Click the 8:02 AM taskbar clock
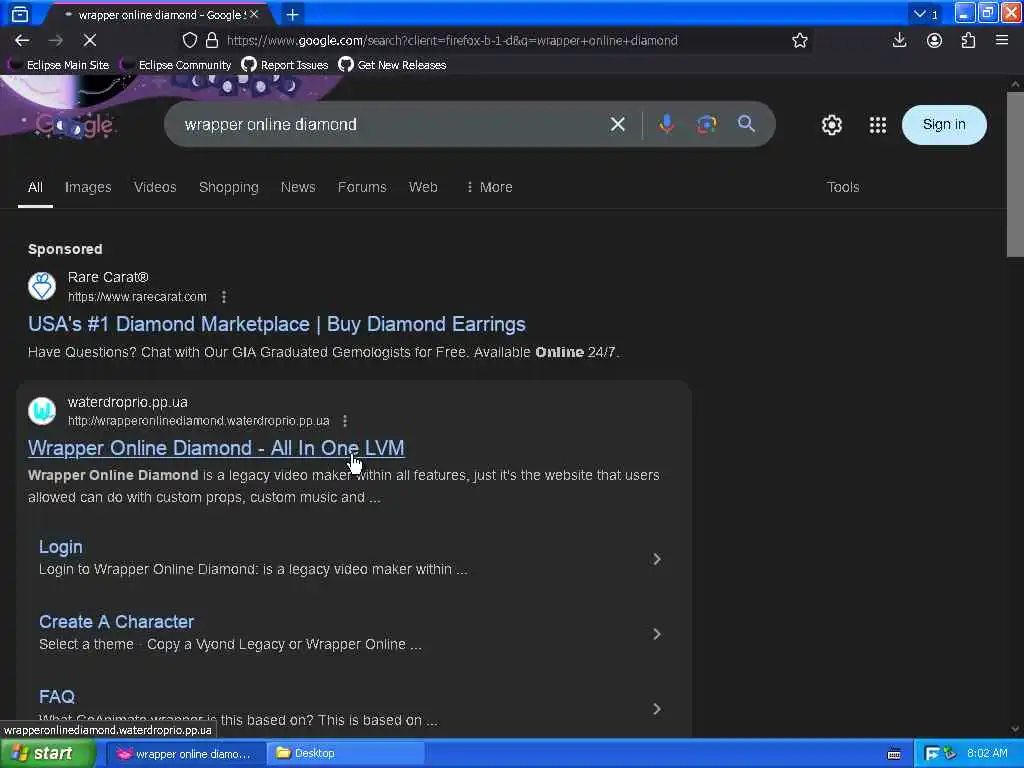The width and height of the screenshot is (1024, 768). (x=987, y=754)
